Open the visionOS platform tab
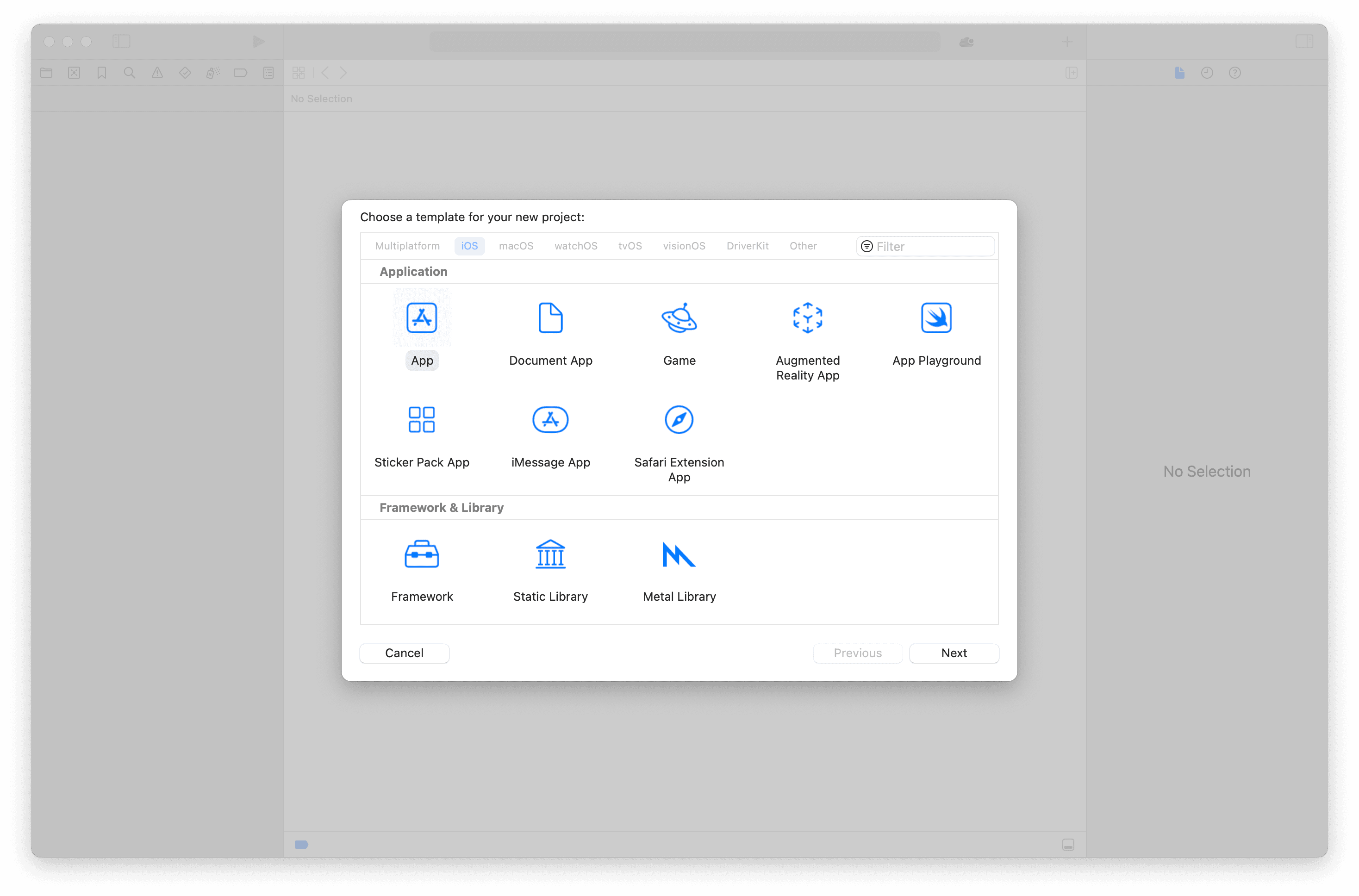1359x896 pixels. coord(684,246)
